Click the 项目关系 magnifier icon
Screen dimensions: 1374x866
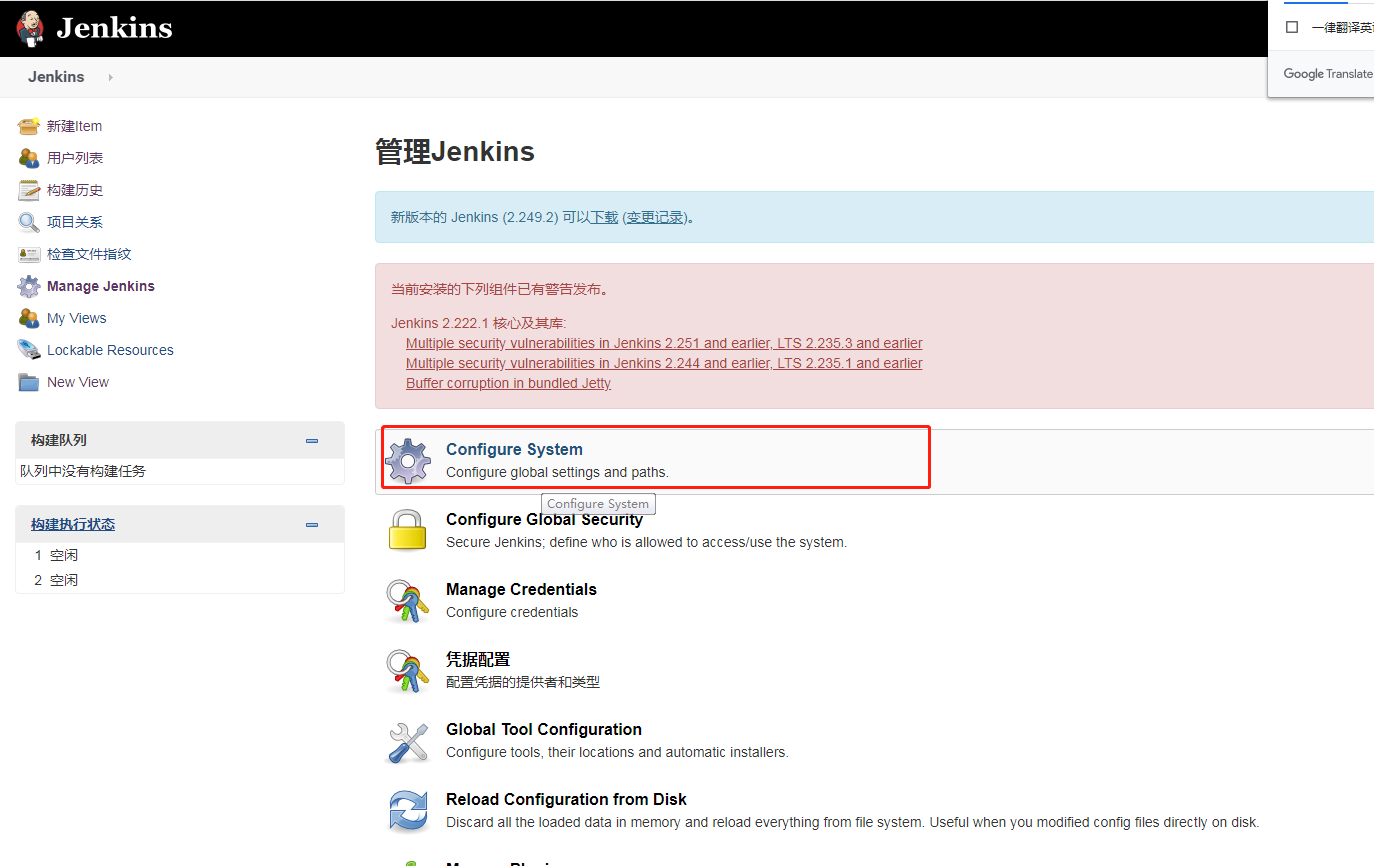pos(29,222)
